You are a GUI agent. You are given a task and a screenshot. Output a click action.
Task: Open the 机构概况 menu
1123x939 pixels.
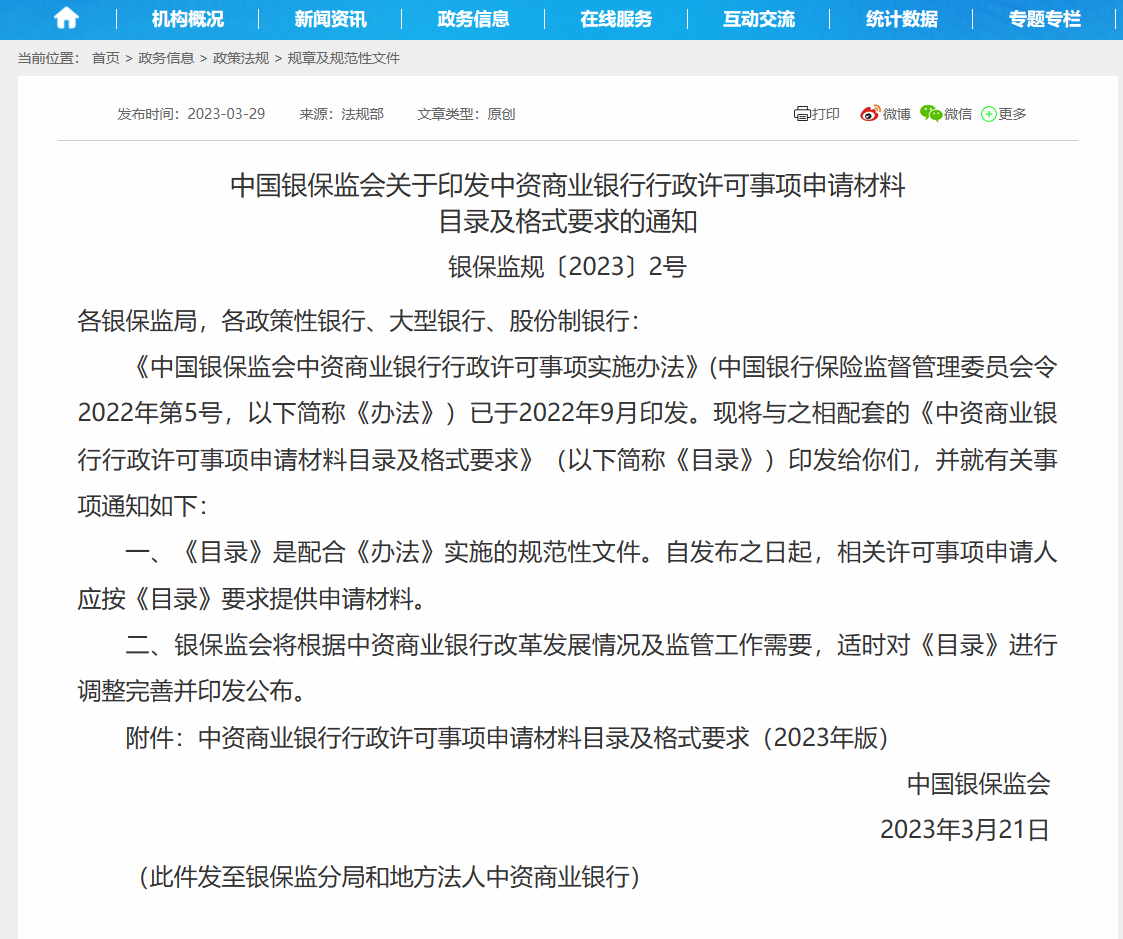point(187,19)
